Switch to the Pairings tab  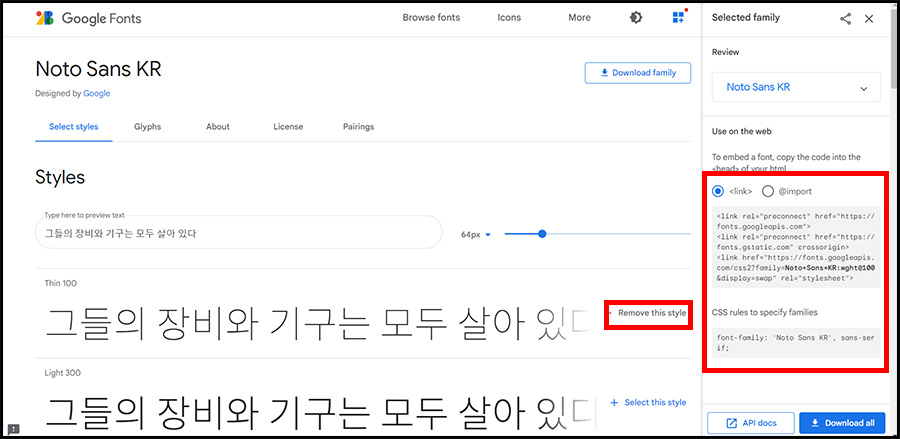(x=358, y=126)
